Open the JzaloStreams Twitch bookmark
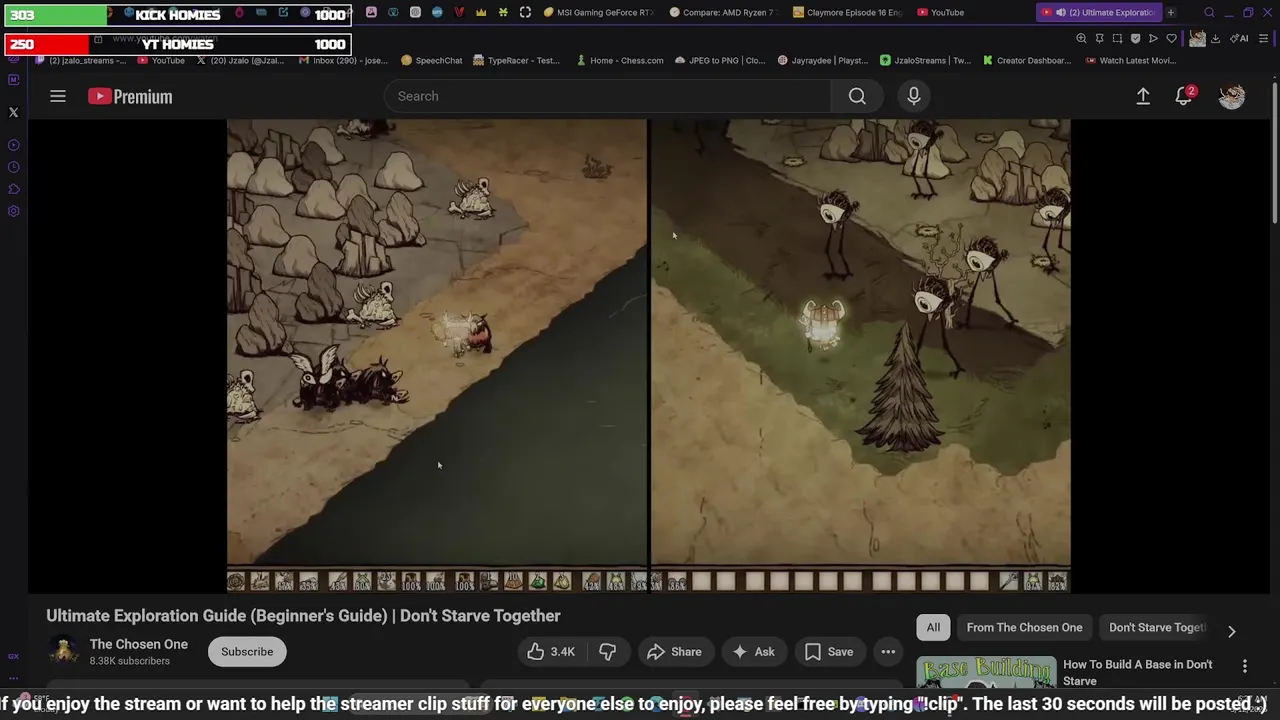Image resolution: width=1280 pixels, height=720 pixels. 925,60
